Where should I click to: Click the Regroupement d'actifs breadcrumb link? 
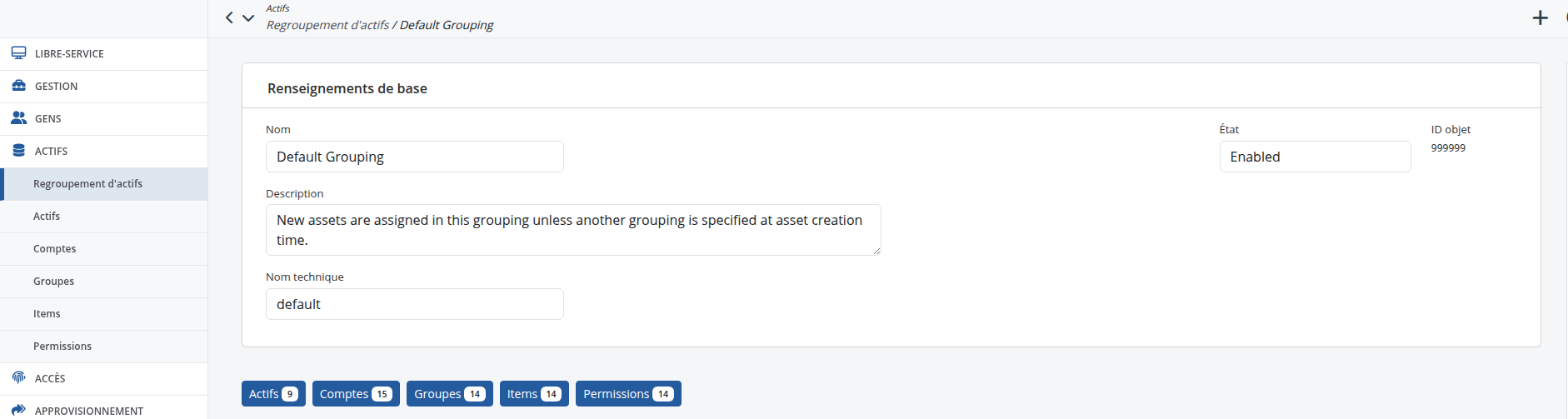(x=327, y=25)
